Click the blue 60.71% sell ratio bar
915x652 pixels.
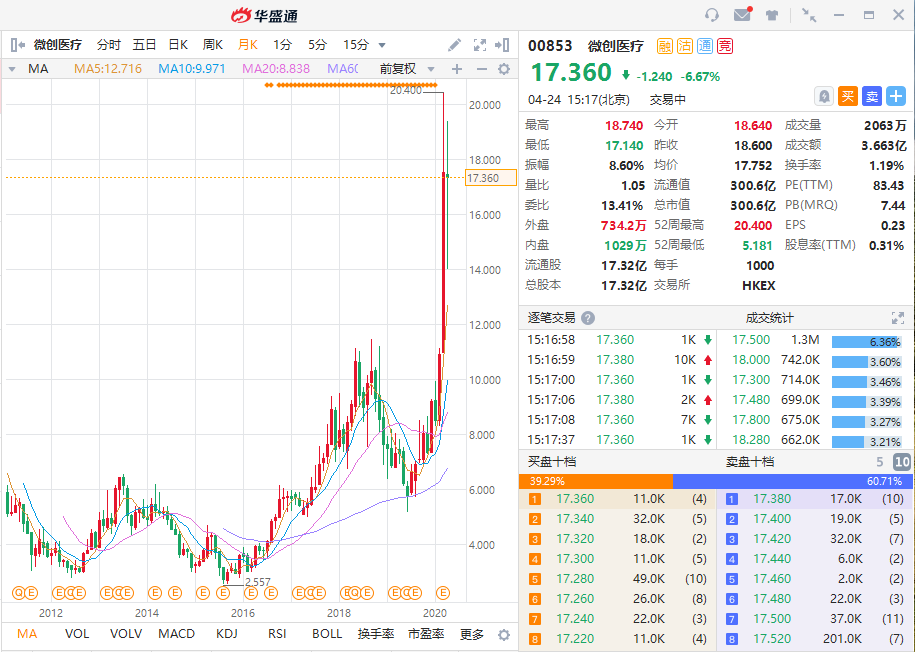click(792, 482)
